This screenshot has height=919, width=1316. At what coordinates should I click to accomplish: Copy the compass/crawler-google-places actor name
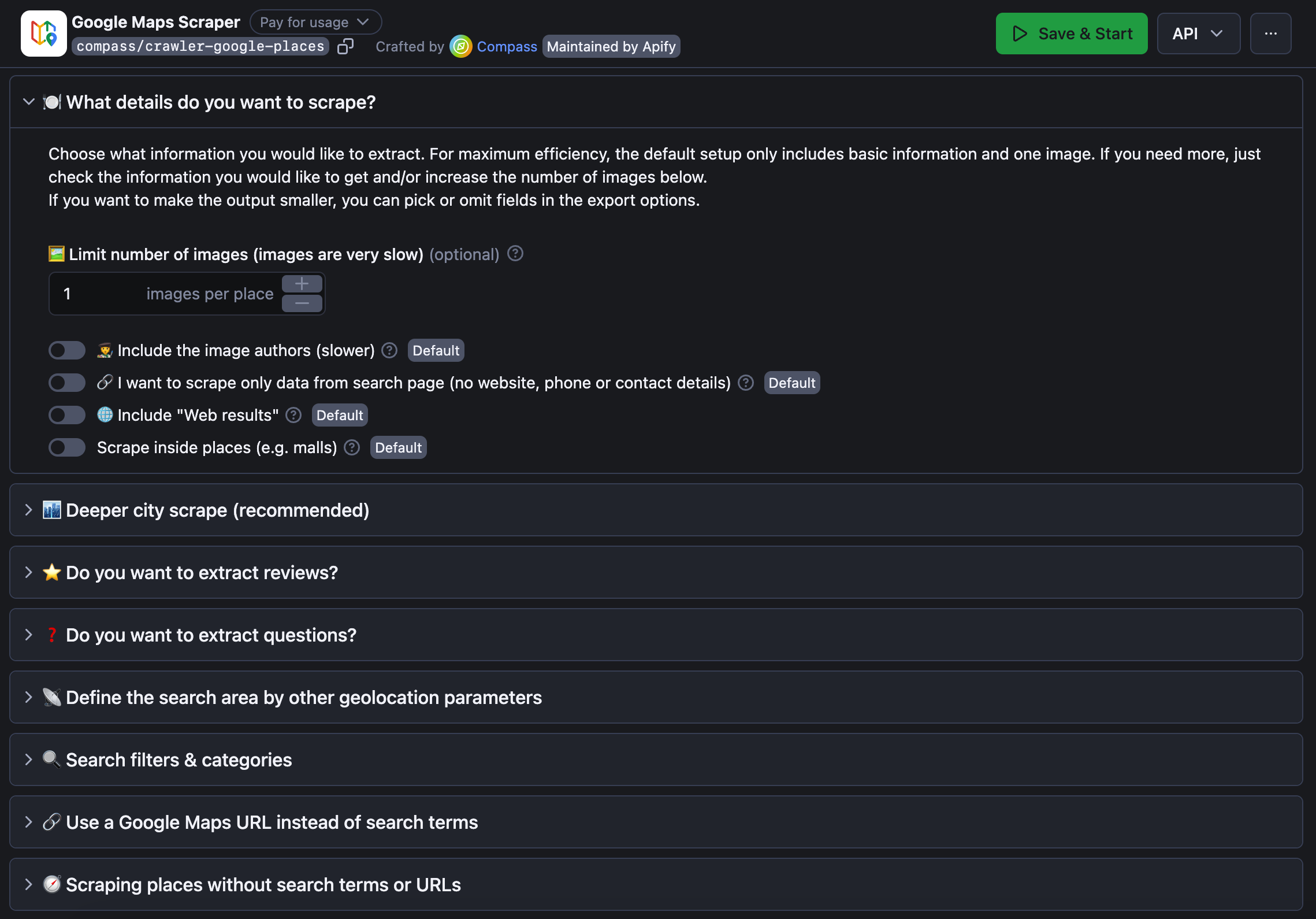coord(345,46)
